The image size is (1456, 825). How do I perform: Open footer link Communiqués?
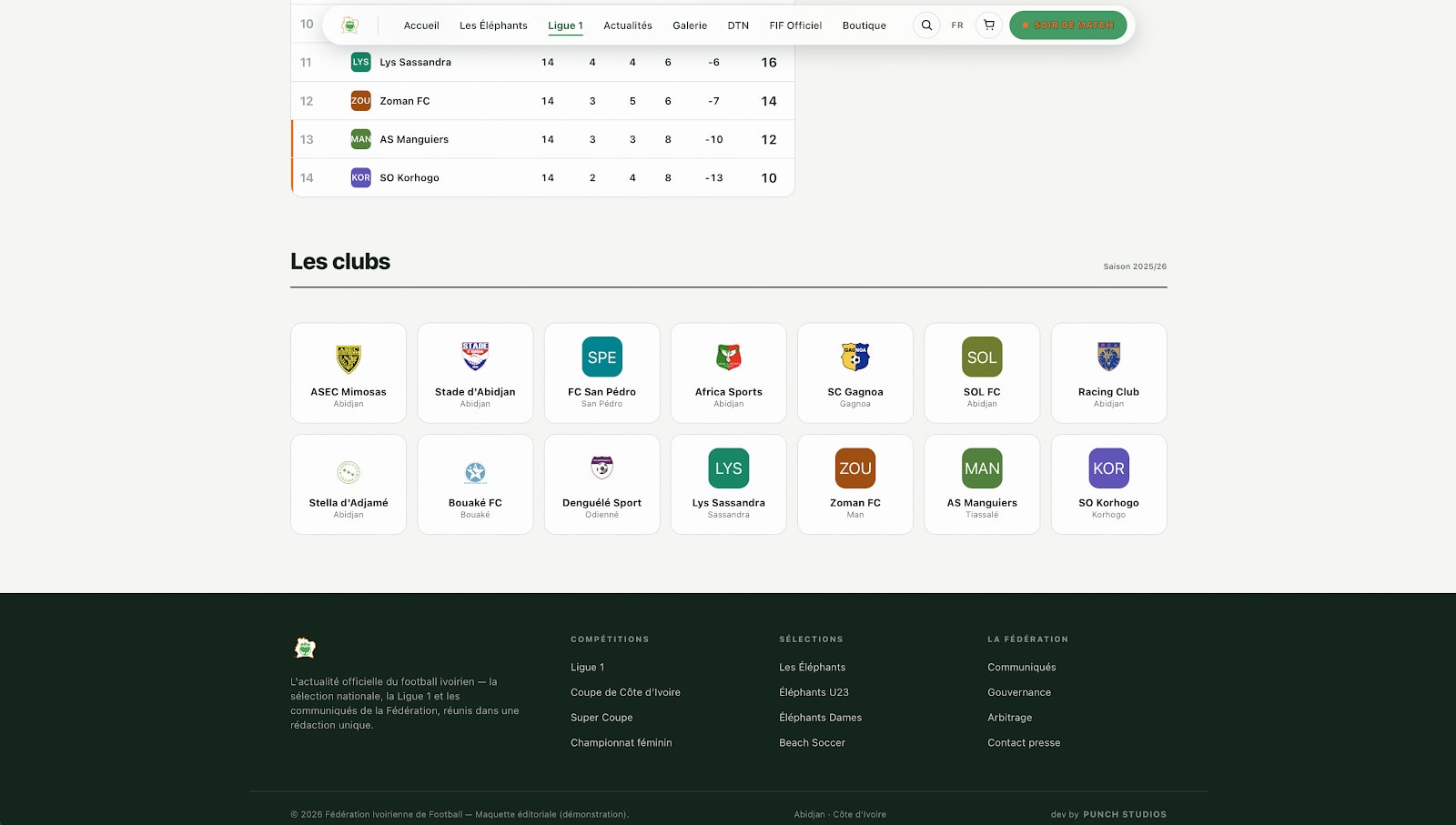pos(1022,668)
